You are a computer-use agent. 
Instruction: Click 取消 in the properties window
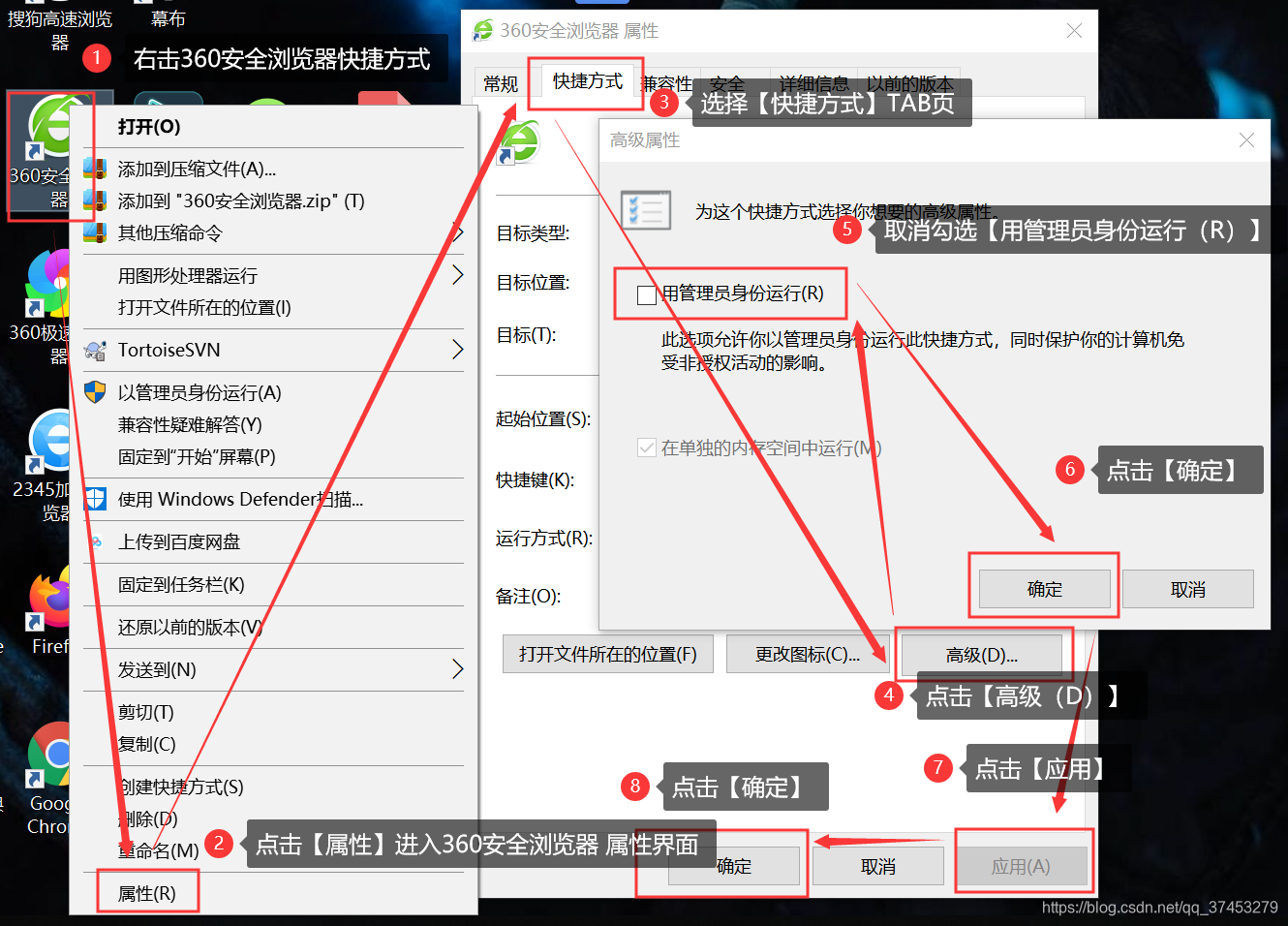(x=878, y=866)
